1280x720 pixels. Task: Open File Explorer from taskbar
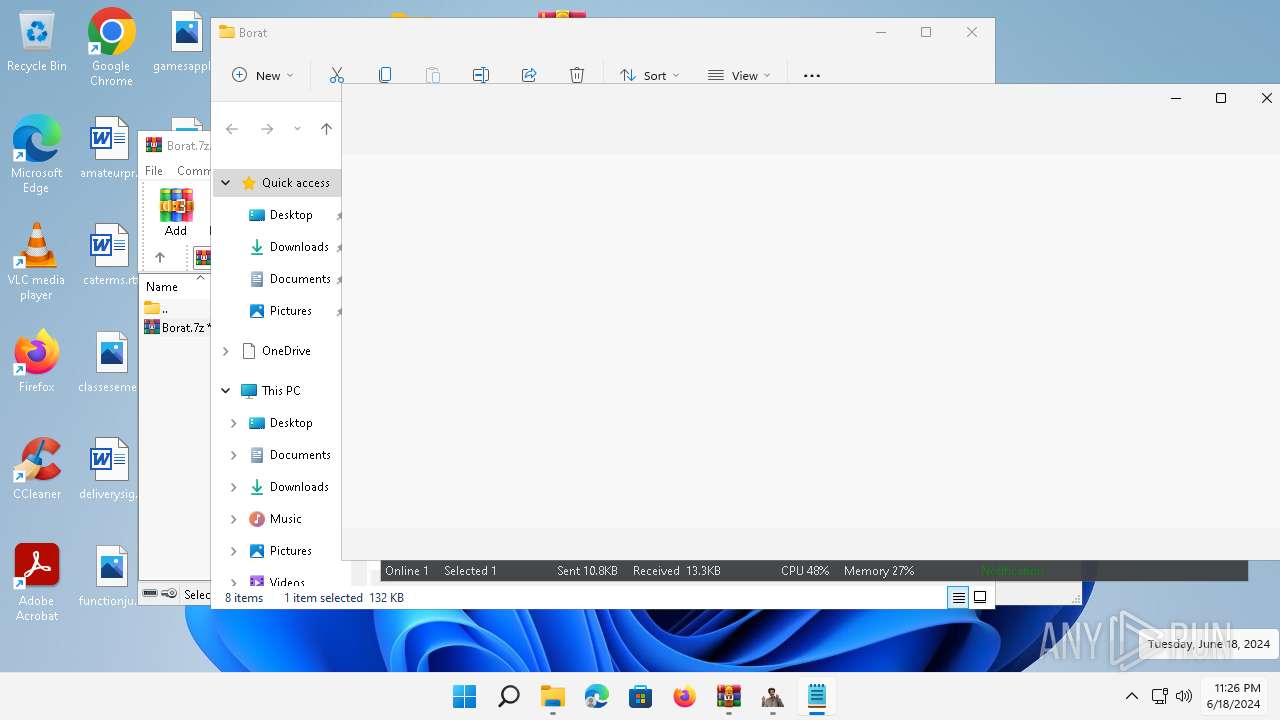553,696
